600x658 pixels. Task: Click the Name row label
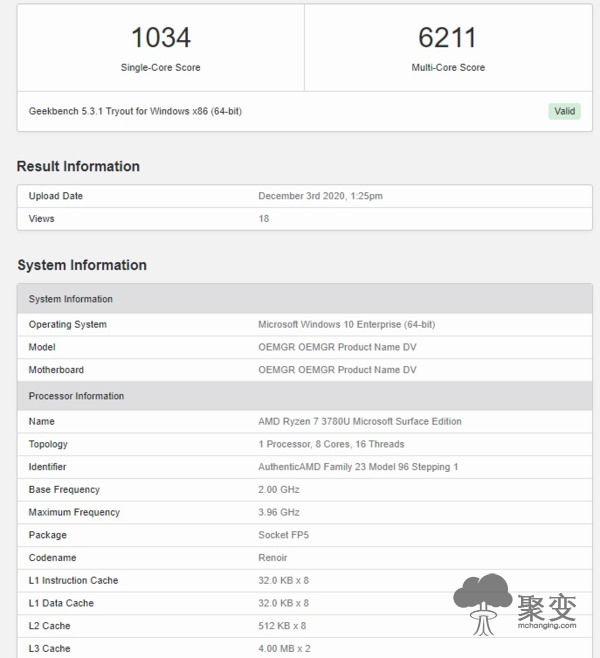42,421
